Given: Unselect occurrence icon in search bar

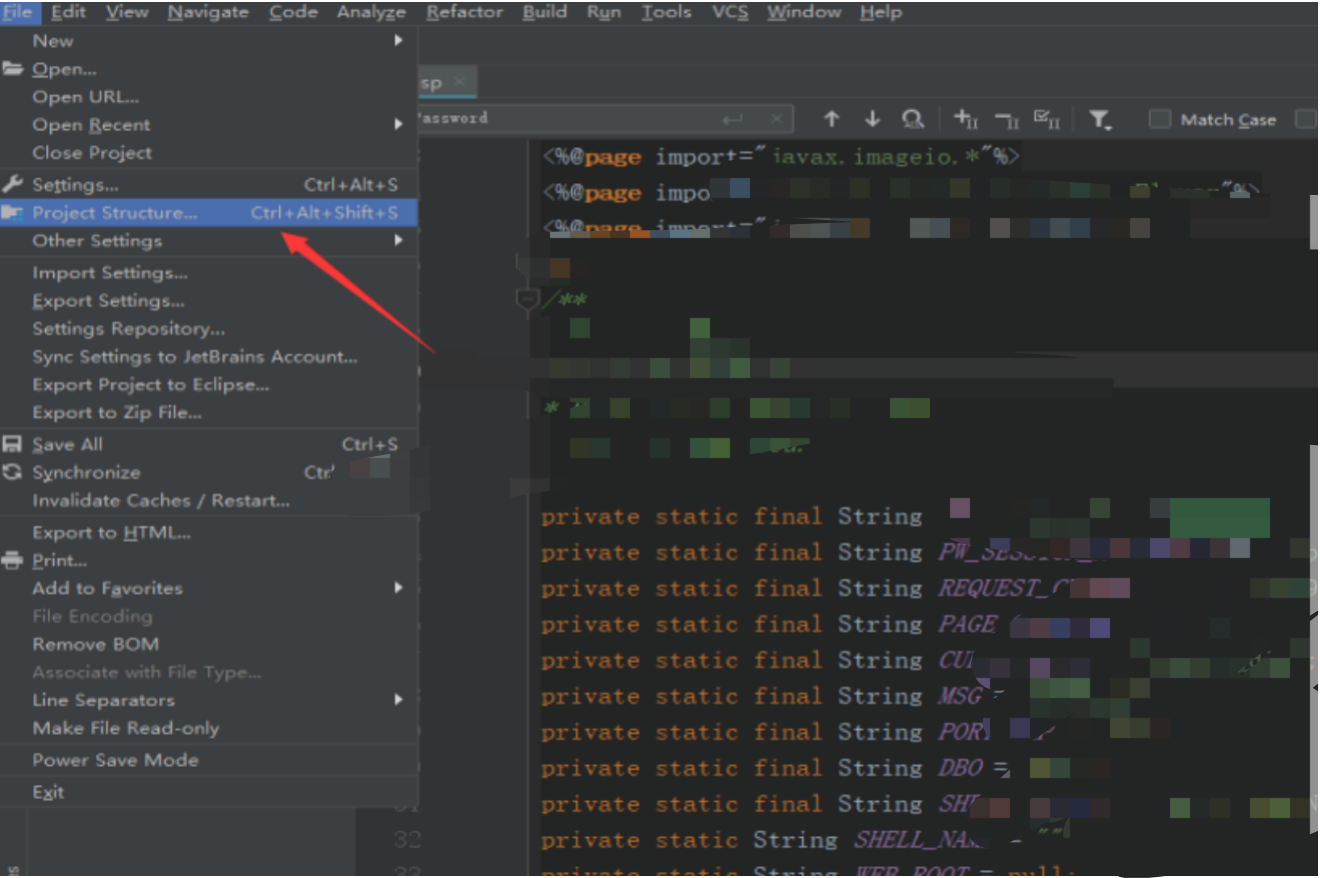Looking at the screenshot, I should [1007, 119].
